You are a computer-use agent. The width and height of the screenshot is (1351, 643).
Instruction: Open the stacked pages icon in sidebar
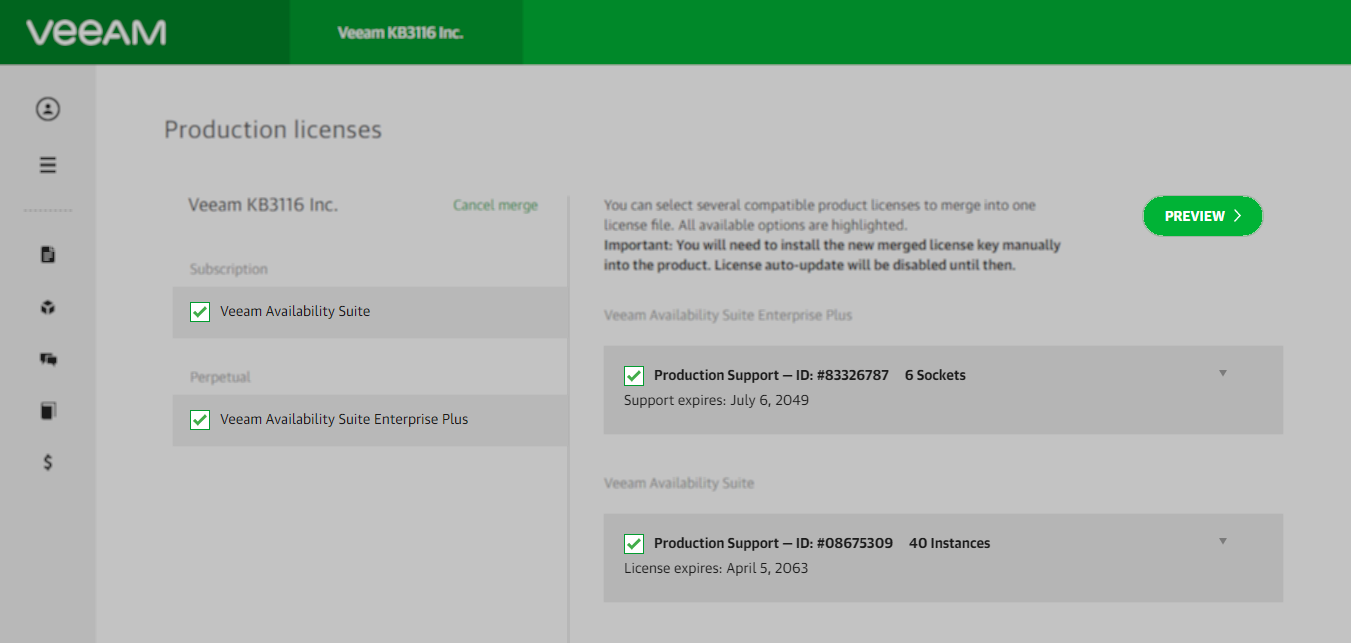pyautogui.click(x=48, y=411)
